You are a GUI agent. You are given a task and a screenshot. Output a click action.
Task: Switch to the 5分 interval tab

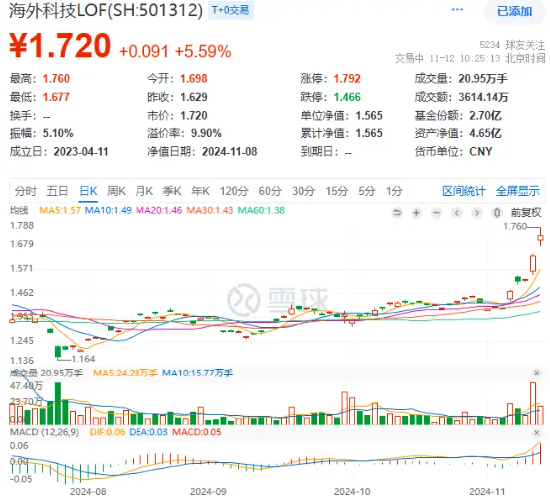pos(367,191)
